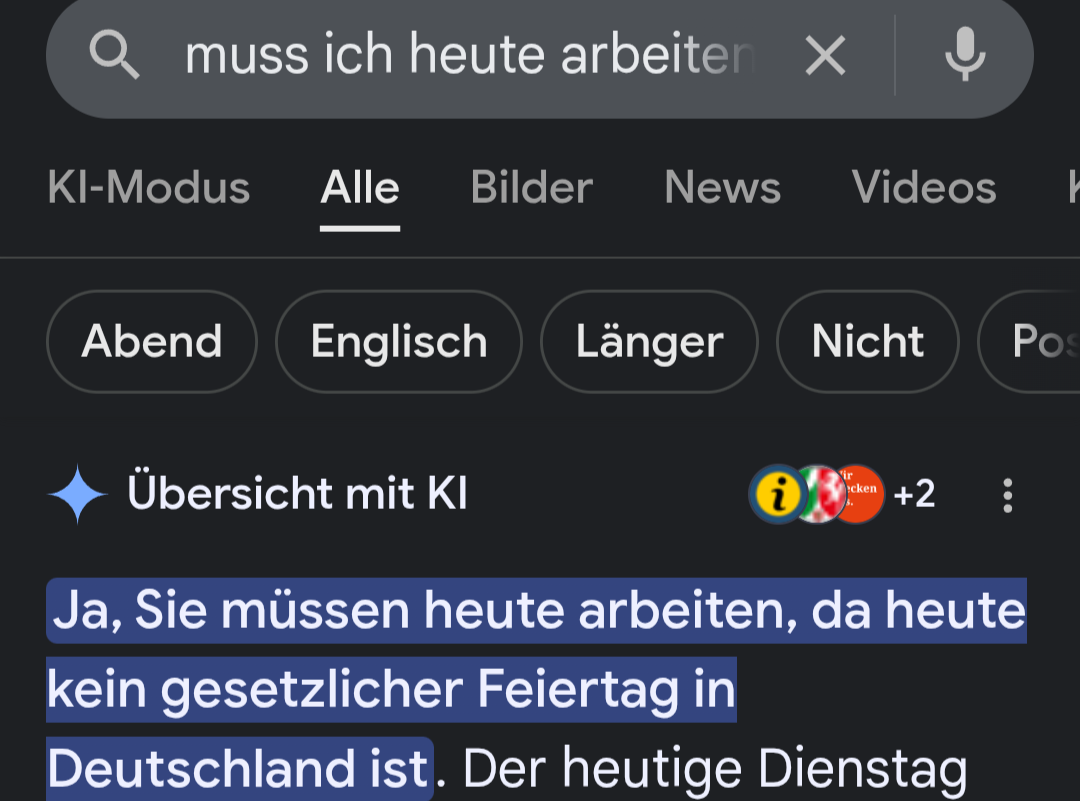Select the Länger suggestion chip

pyautogui.click(x=649, y=342)
